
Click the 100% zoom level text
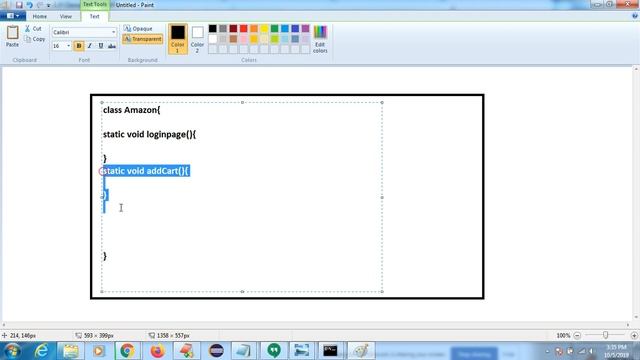click(x=563, y=336)
